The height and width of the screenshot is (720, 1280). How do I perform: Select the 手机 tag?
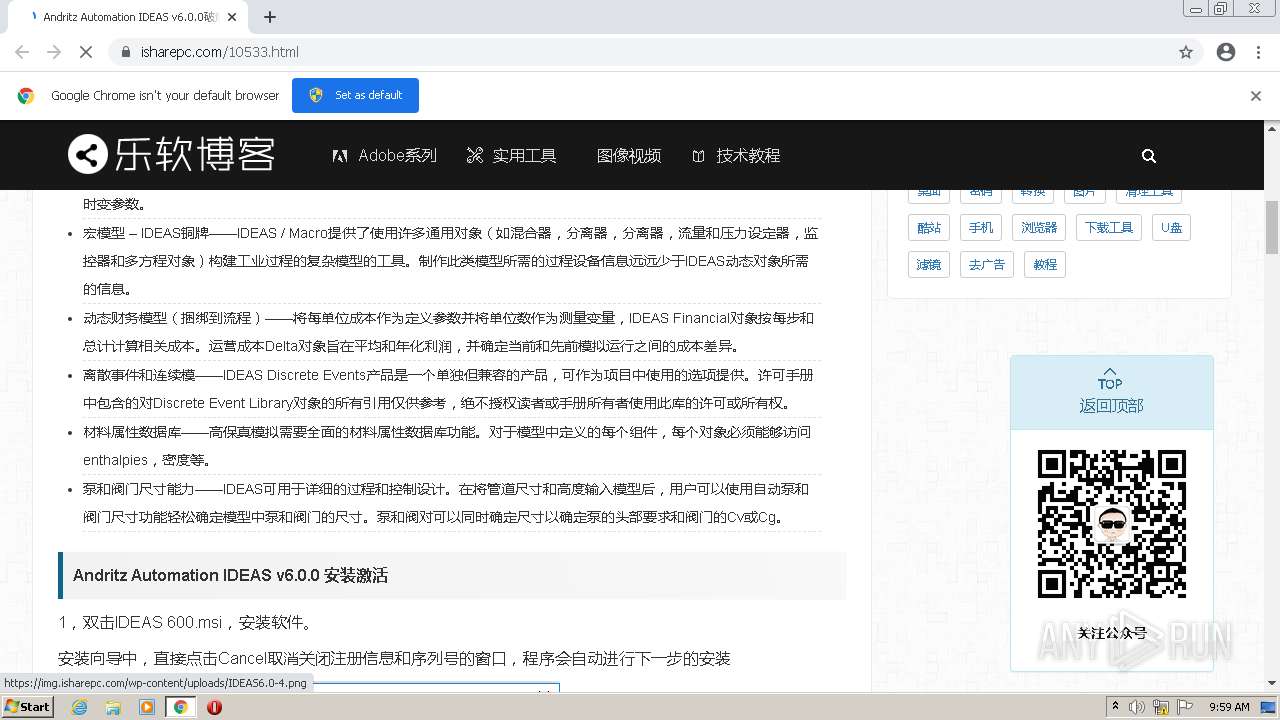(981, 228)
